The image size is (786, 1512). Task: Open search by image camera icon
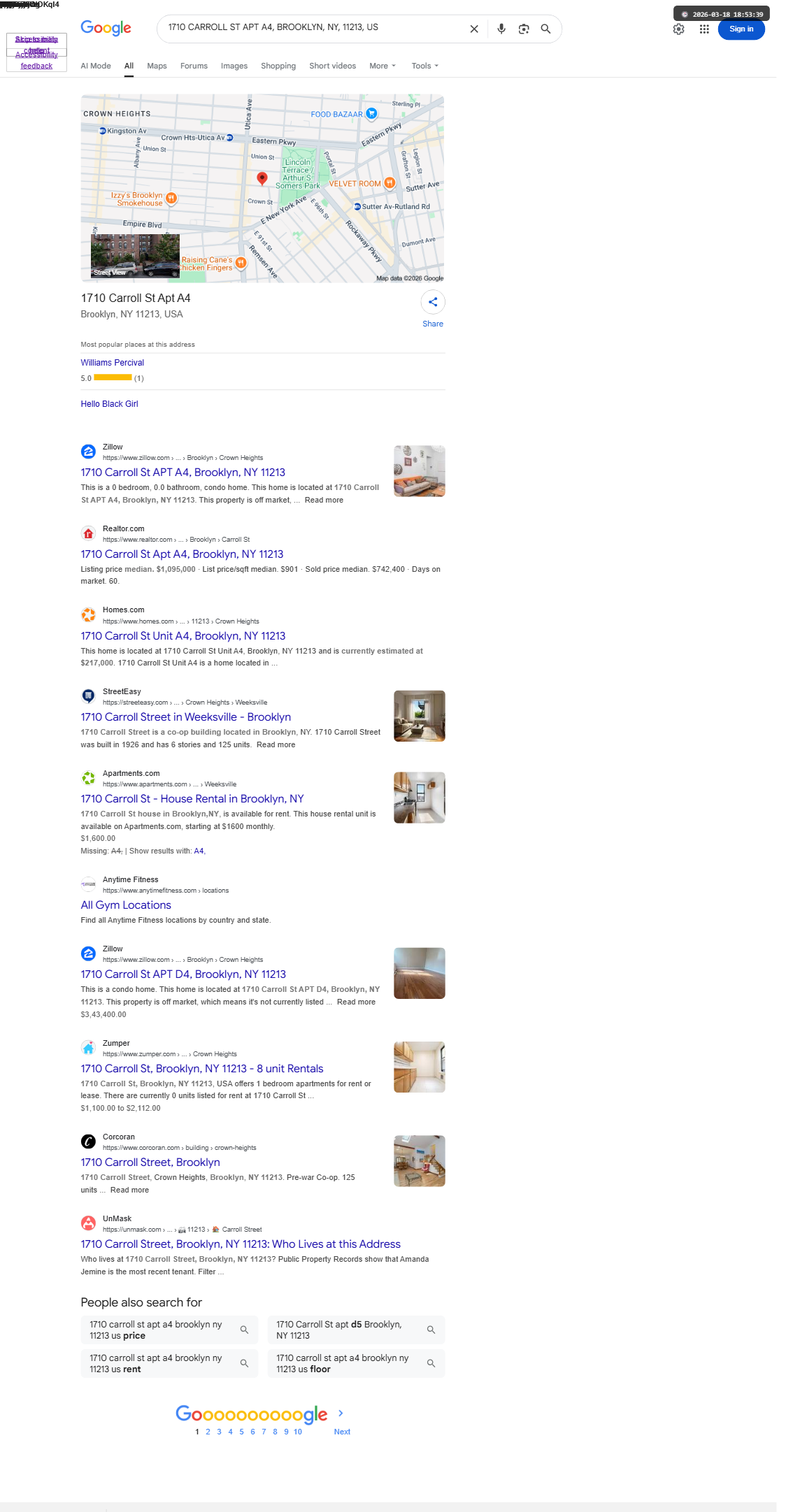point(524,29)
